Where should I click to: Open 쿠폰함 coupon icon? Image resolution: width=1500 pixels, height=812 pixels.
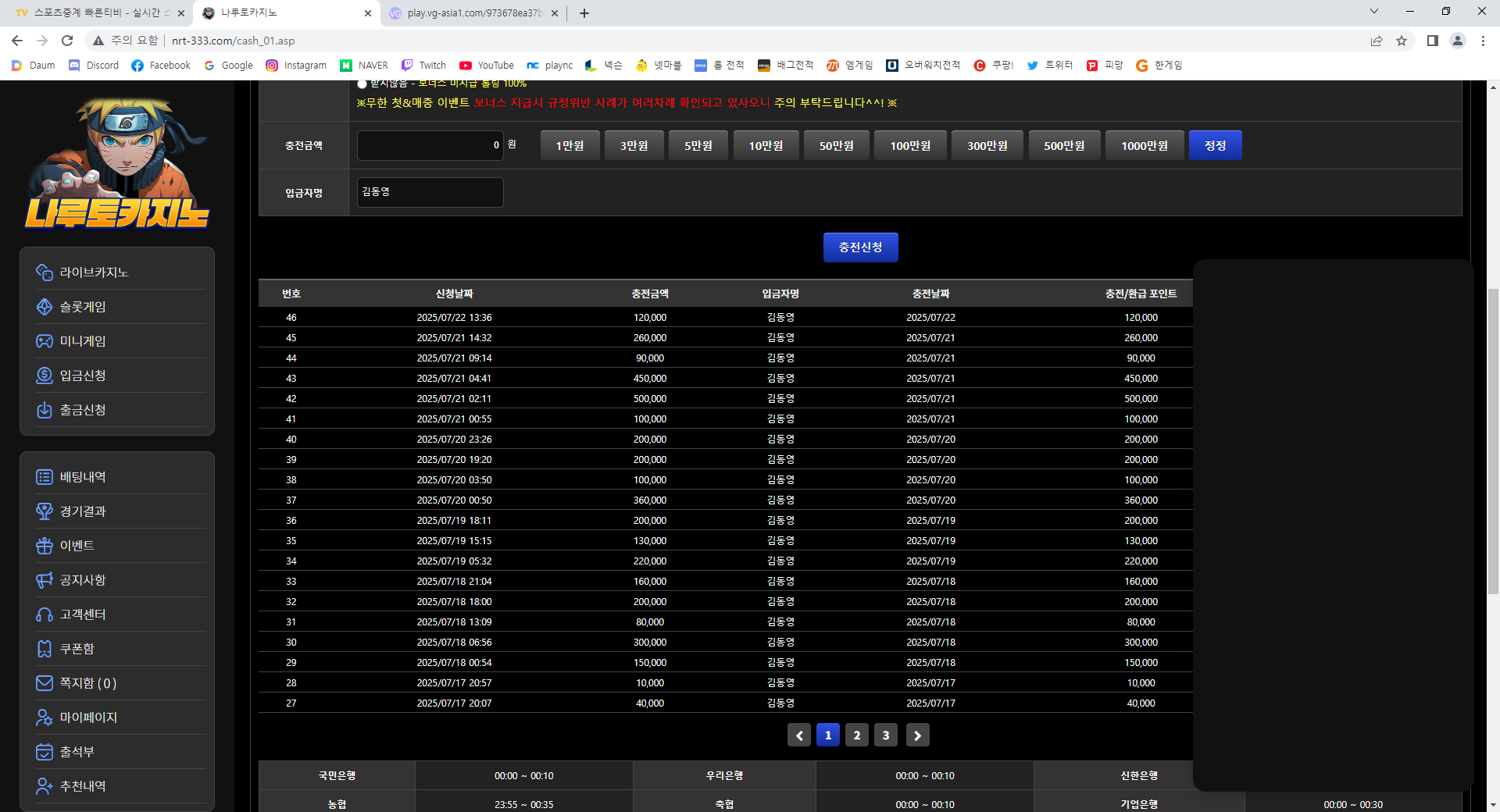[x=45, y=649]
